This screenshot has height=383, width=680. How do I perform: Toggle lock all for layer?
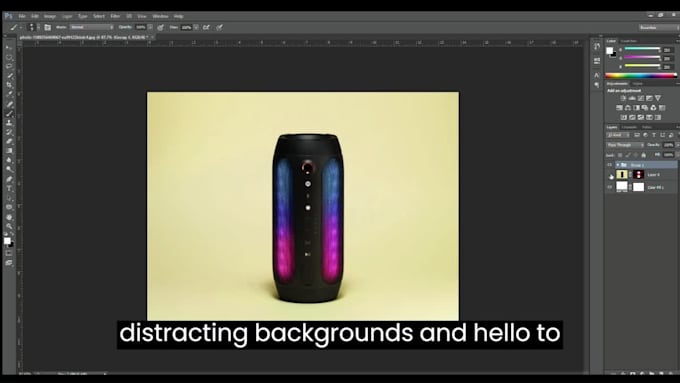[644, 155]
